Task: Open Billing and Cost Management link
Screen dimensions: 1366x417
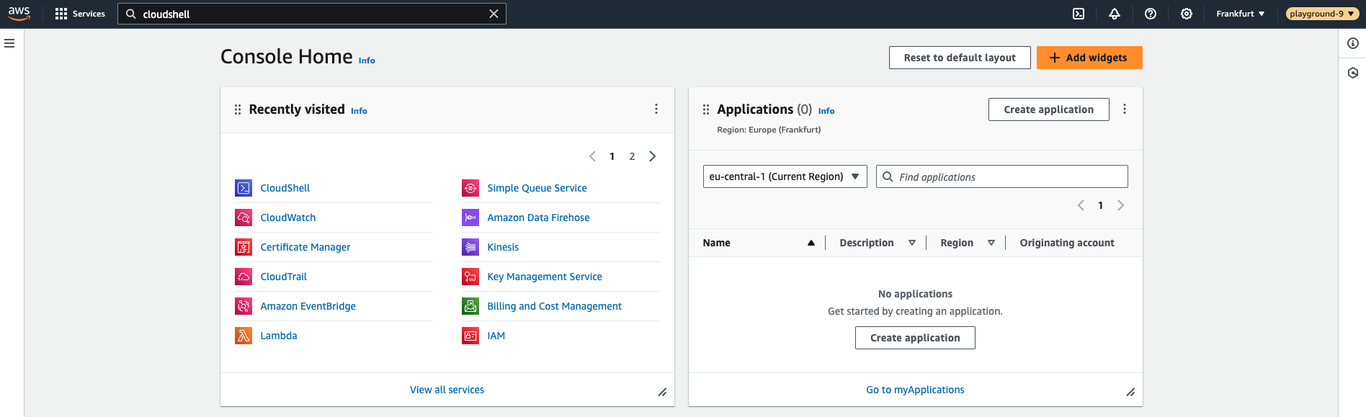Action: point(554,306)
